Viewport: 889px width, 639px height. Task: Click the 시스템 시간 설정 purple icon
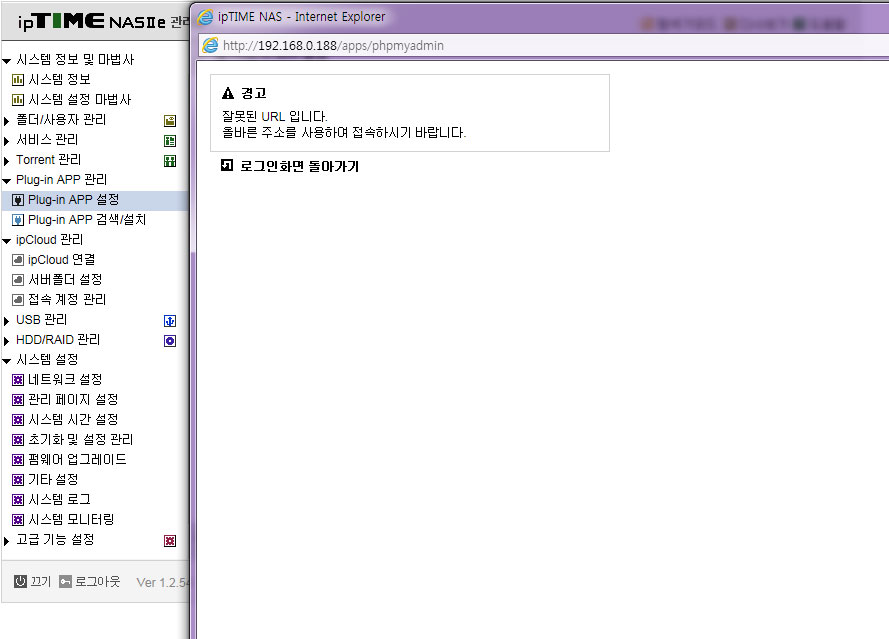click(18, 420)
